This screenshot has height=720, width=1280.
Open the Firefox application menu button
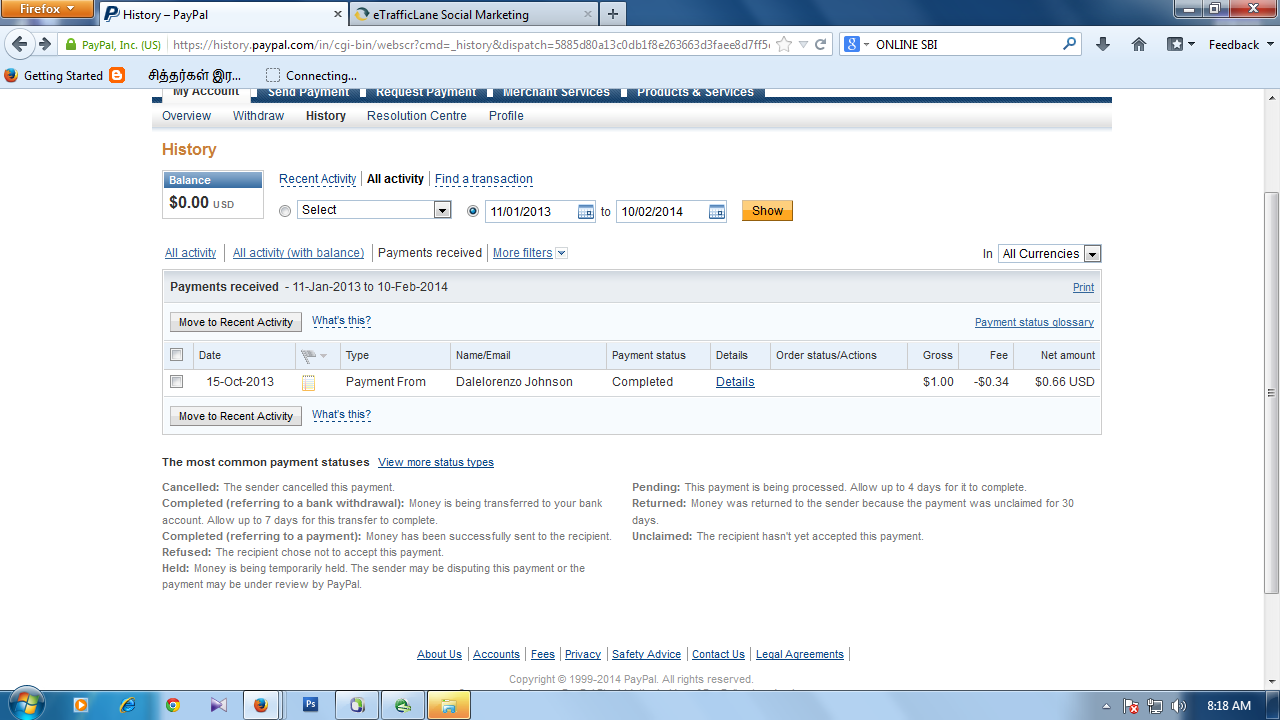tap(47, 9)
